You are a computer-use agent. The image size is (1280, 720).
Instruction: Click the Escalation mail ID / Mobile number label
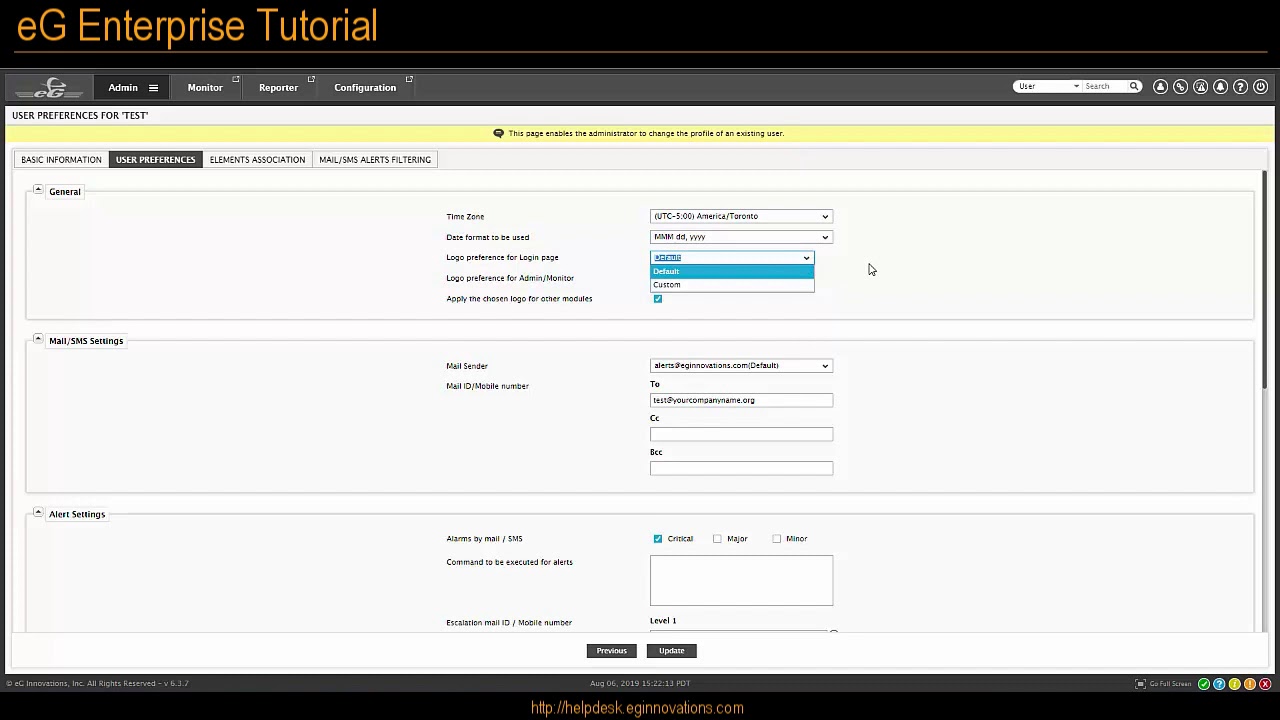509,623
